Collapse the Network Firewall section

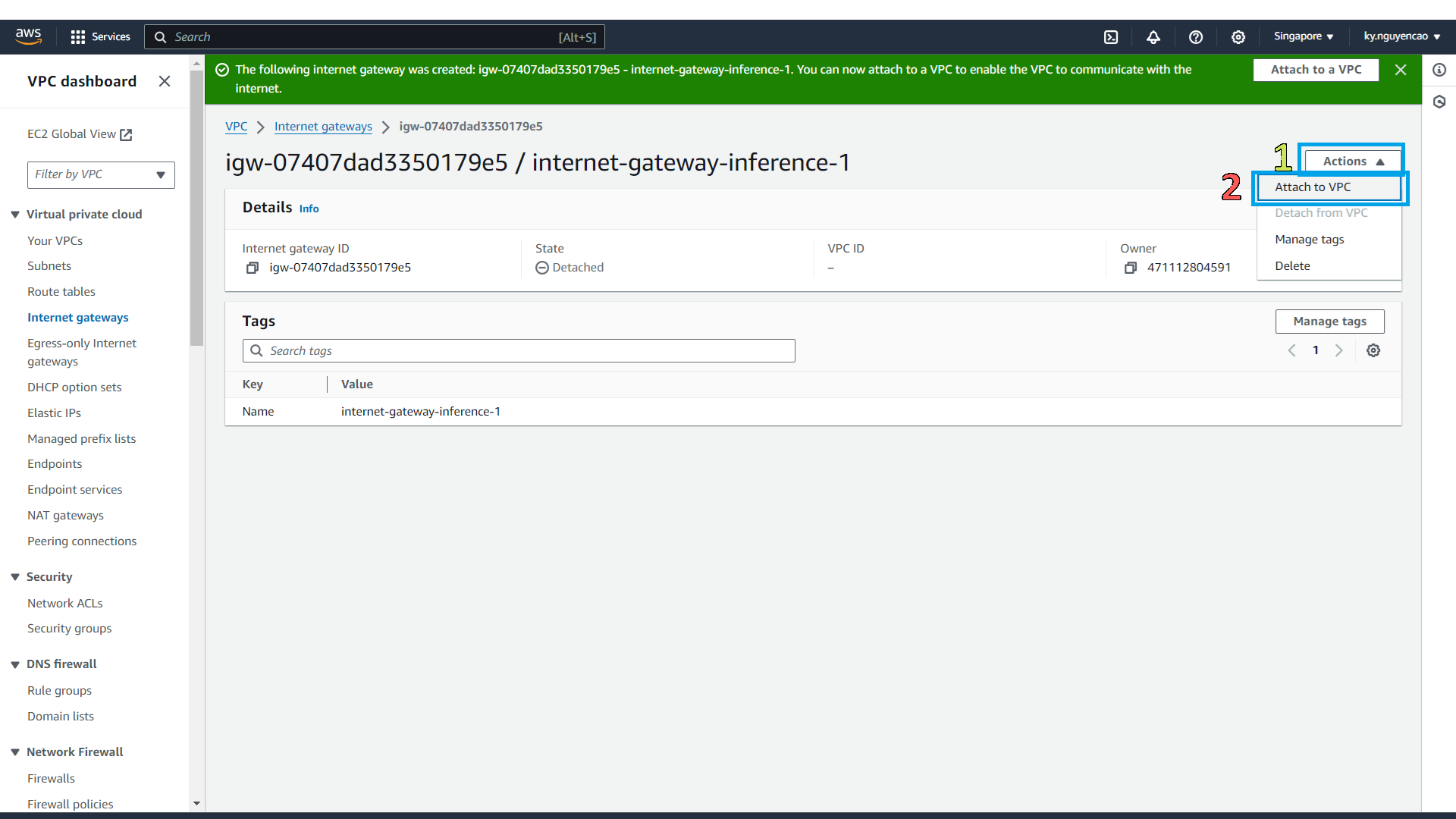pos(15,752)
